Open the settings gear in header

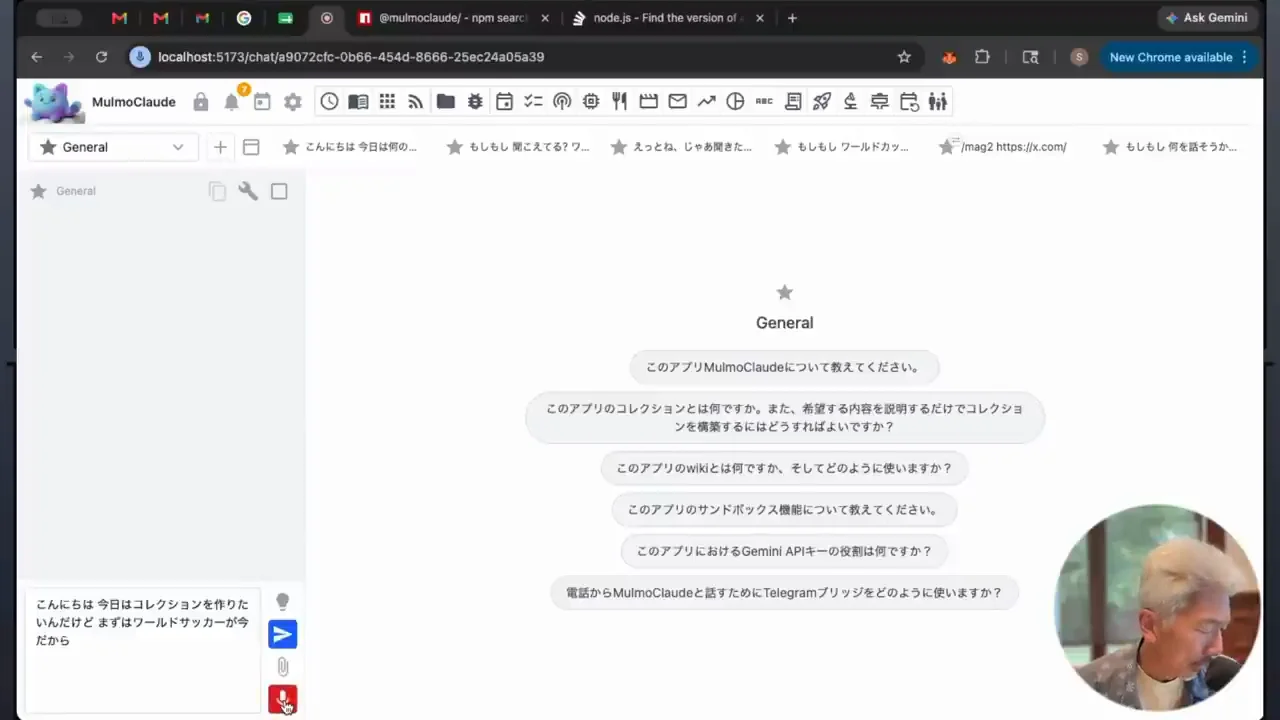pyautogui.click(x=292, y=102)
